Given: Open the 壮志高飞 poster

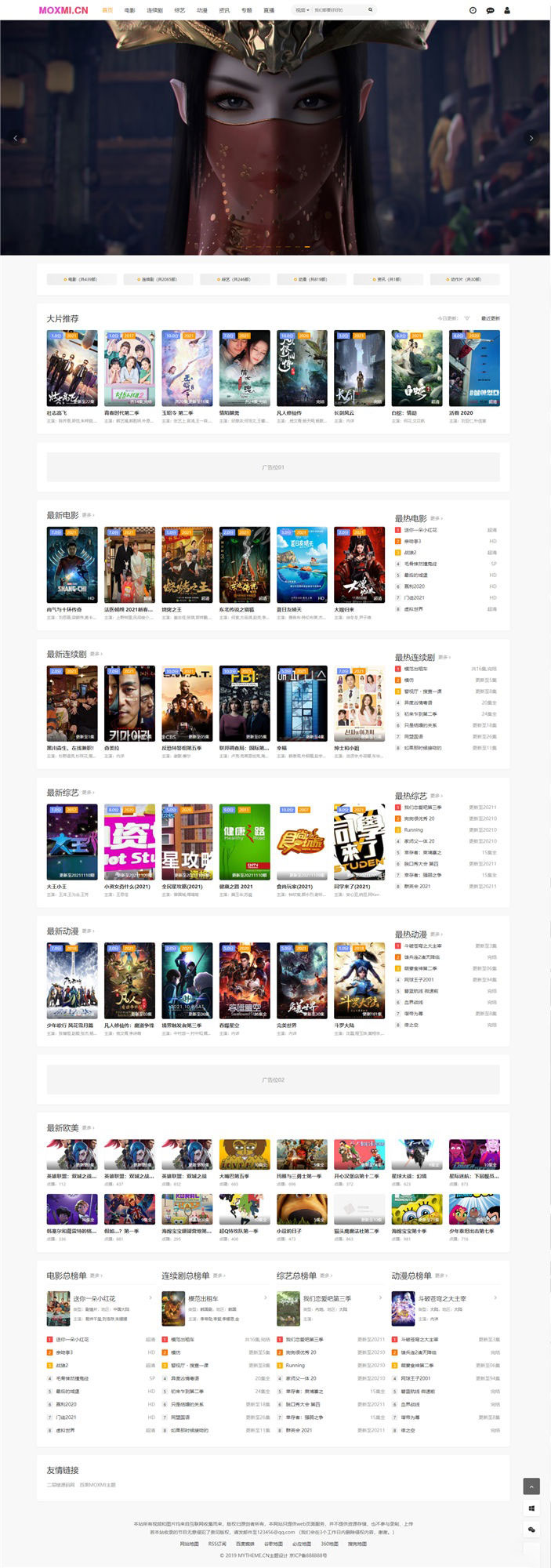Looking at the screenshot, I should point(72,368).
